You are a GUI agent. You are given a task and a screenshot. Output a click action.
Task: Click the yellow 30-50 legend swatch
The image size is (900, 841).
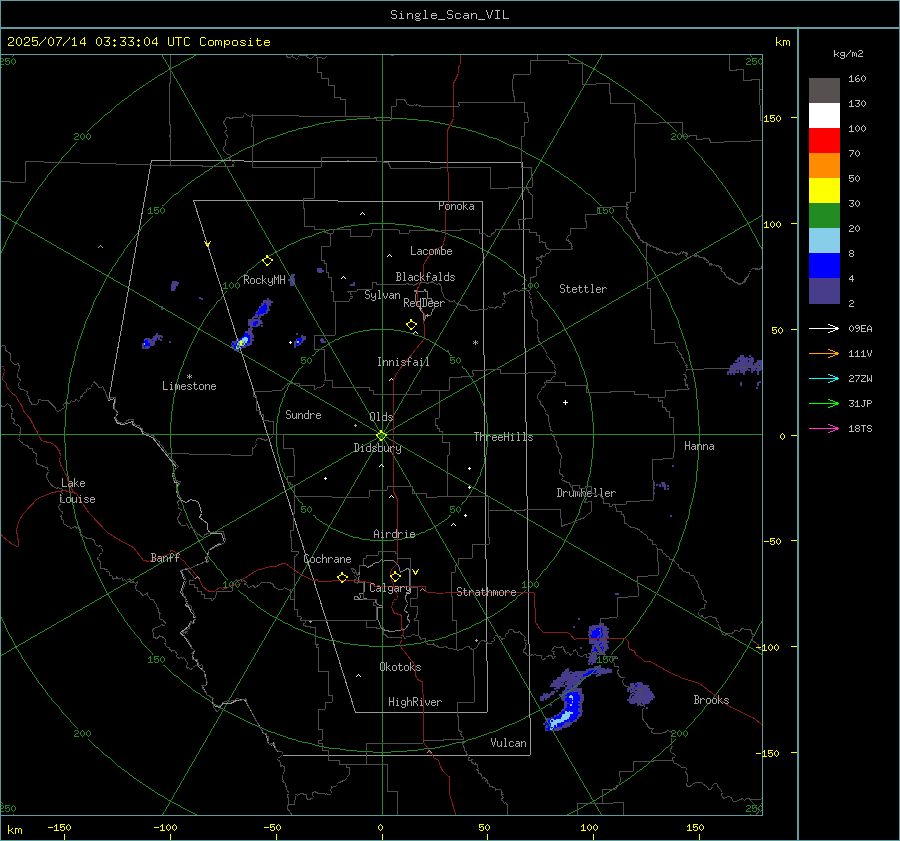(824, 191)
